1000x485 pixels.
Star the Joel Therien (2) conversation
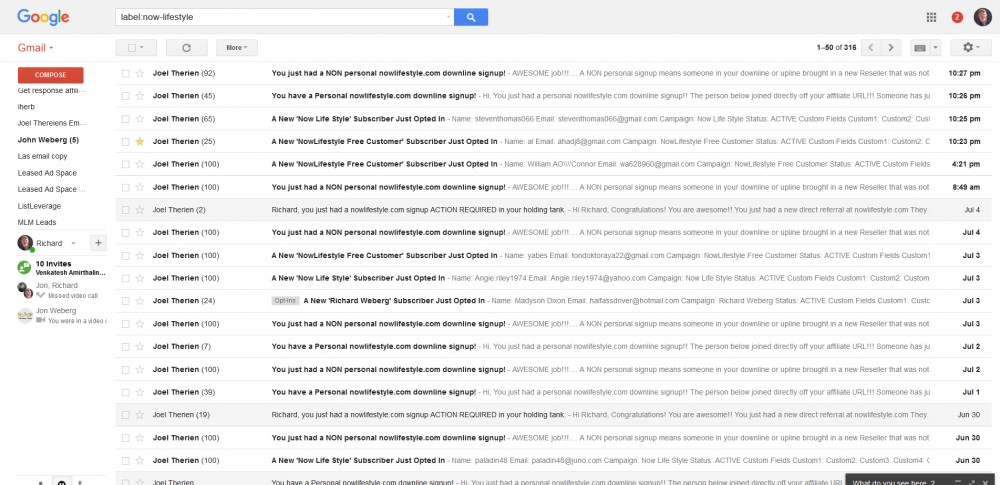point(140,210)
